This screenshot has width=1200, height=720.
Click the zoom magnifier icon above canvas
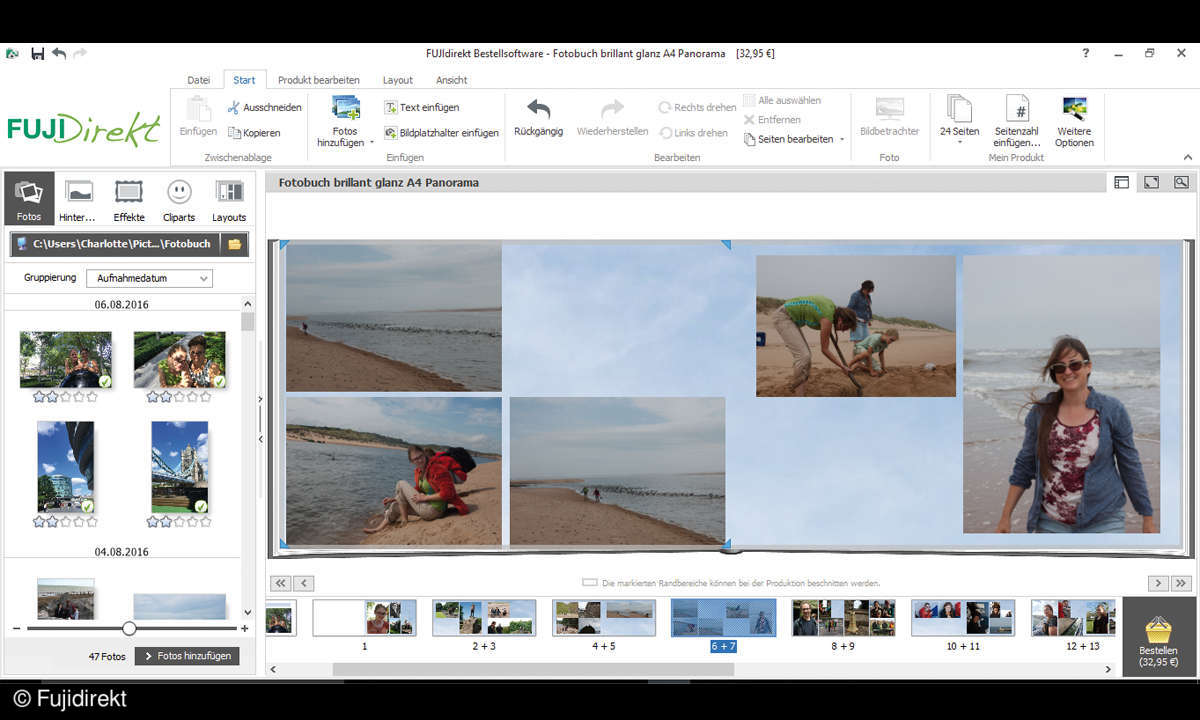point(1181,182)
